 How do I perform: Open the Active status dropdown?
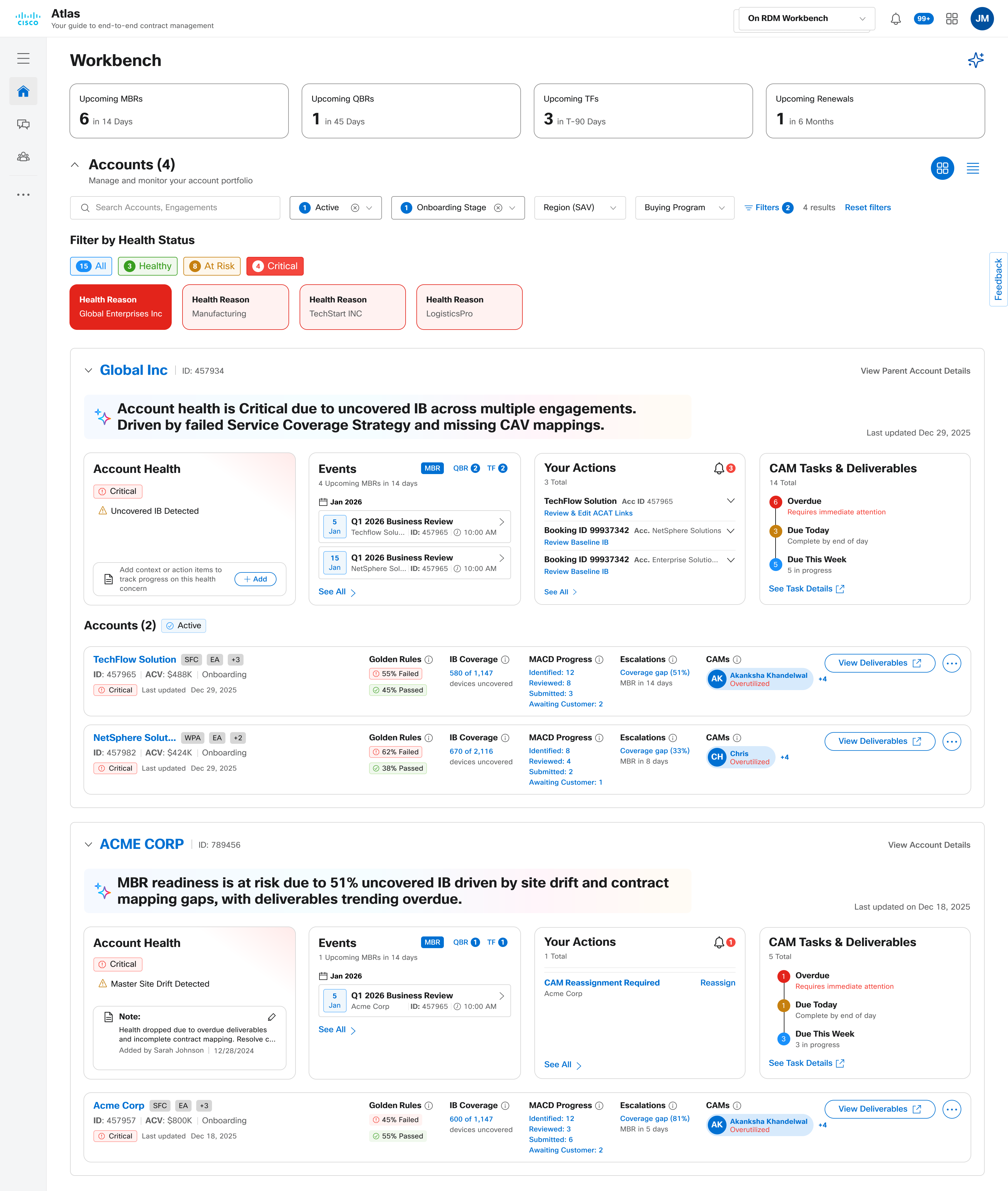(369, 208)
